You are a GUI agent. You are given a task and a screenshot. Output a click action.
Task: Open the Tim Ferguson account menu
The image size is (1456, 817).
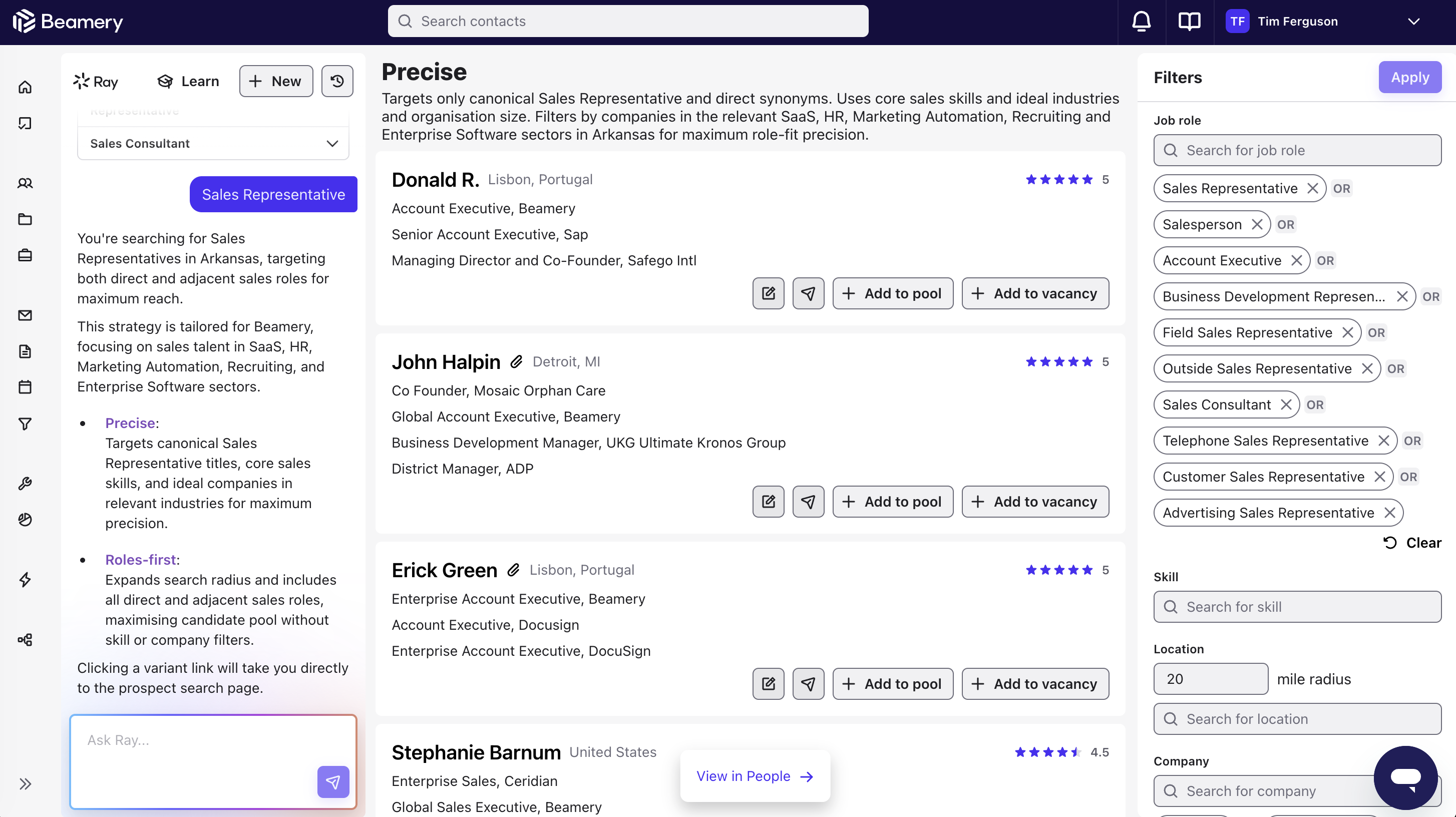(x=1323, y=22)
